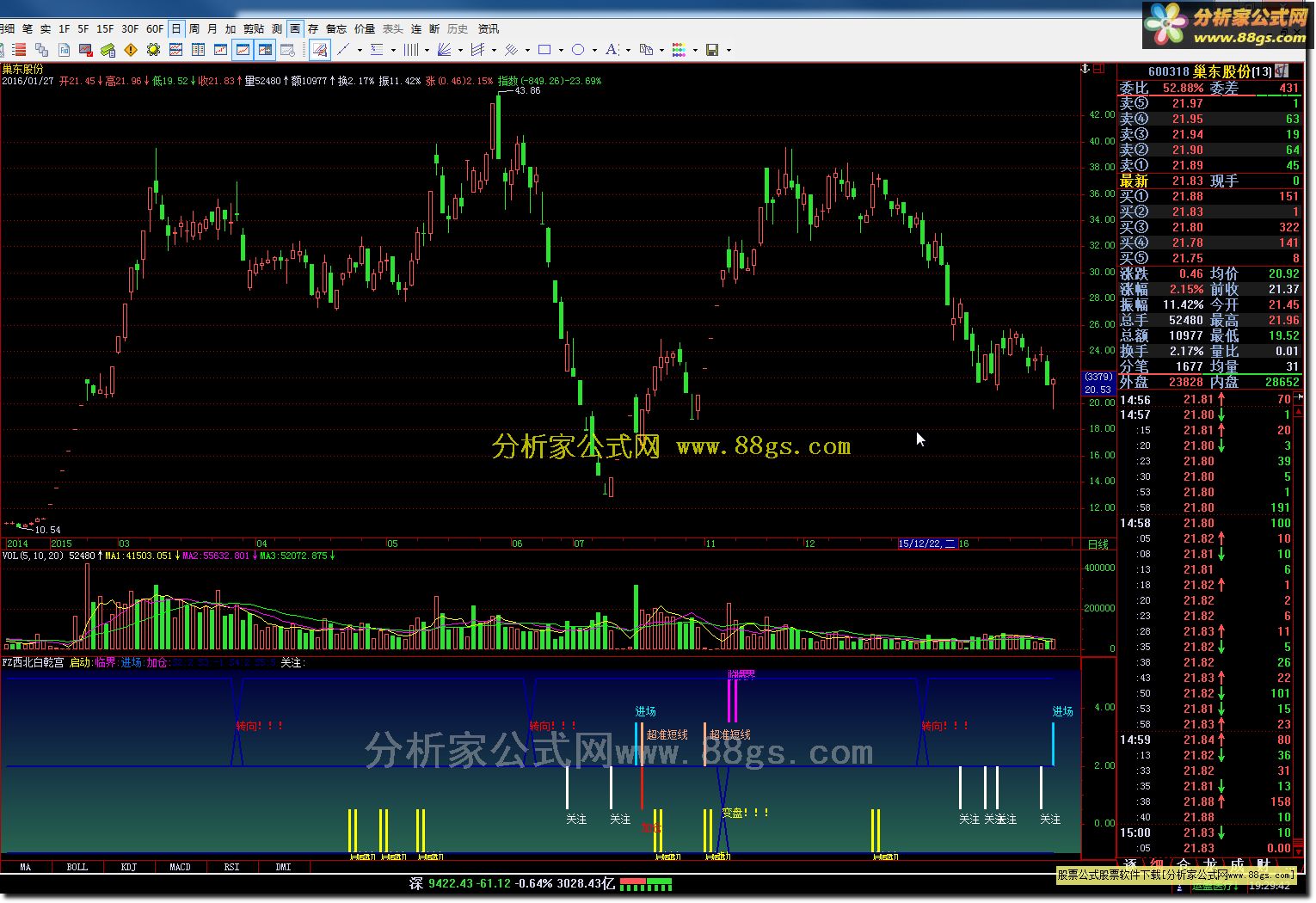Click the save floppy disk icon
Screen dimensions: 1316x903
pos(712,50)
